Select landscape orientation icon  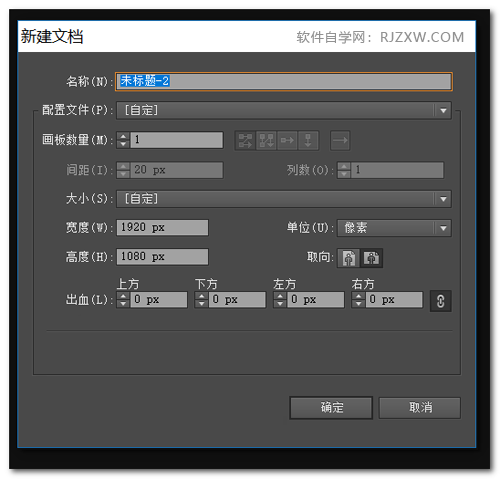371,258
